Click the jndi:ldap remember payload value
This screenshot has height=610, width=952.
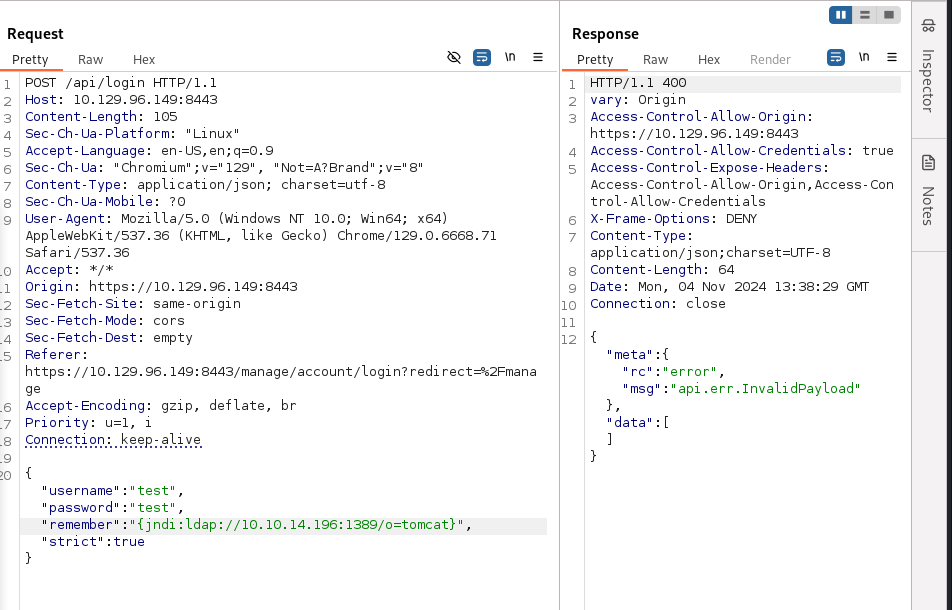pyautogui.click(x=296, y=524)
